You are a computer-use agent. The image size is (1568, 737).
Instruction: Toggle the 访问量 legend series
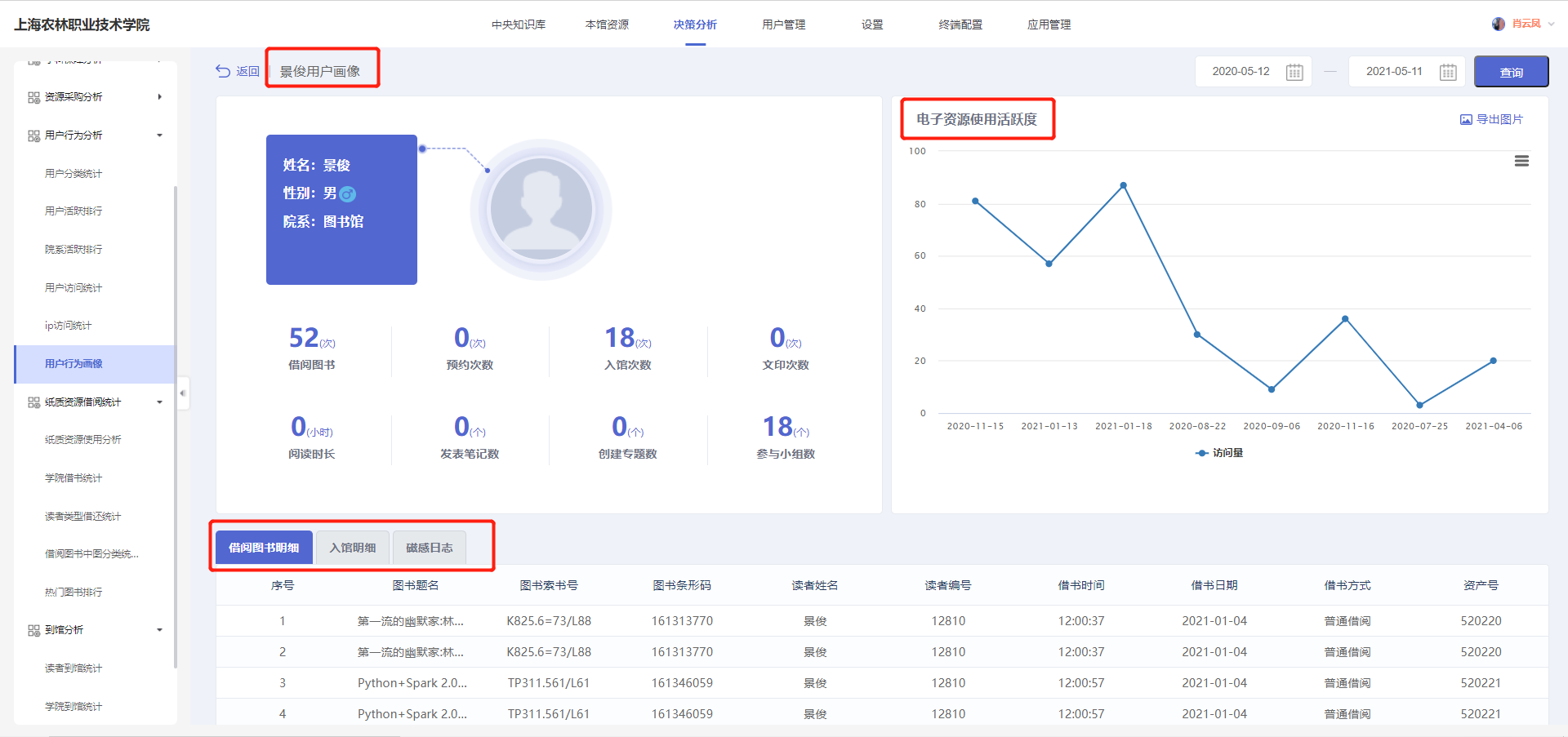click(1218, 453)
